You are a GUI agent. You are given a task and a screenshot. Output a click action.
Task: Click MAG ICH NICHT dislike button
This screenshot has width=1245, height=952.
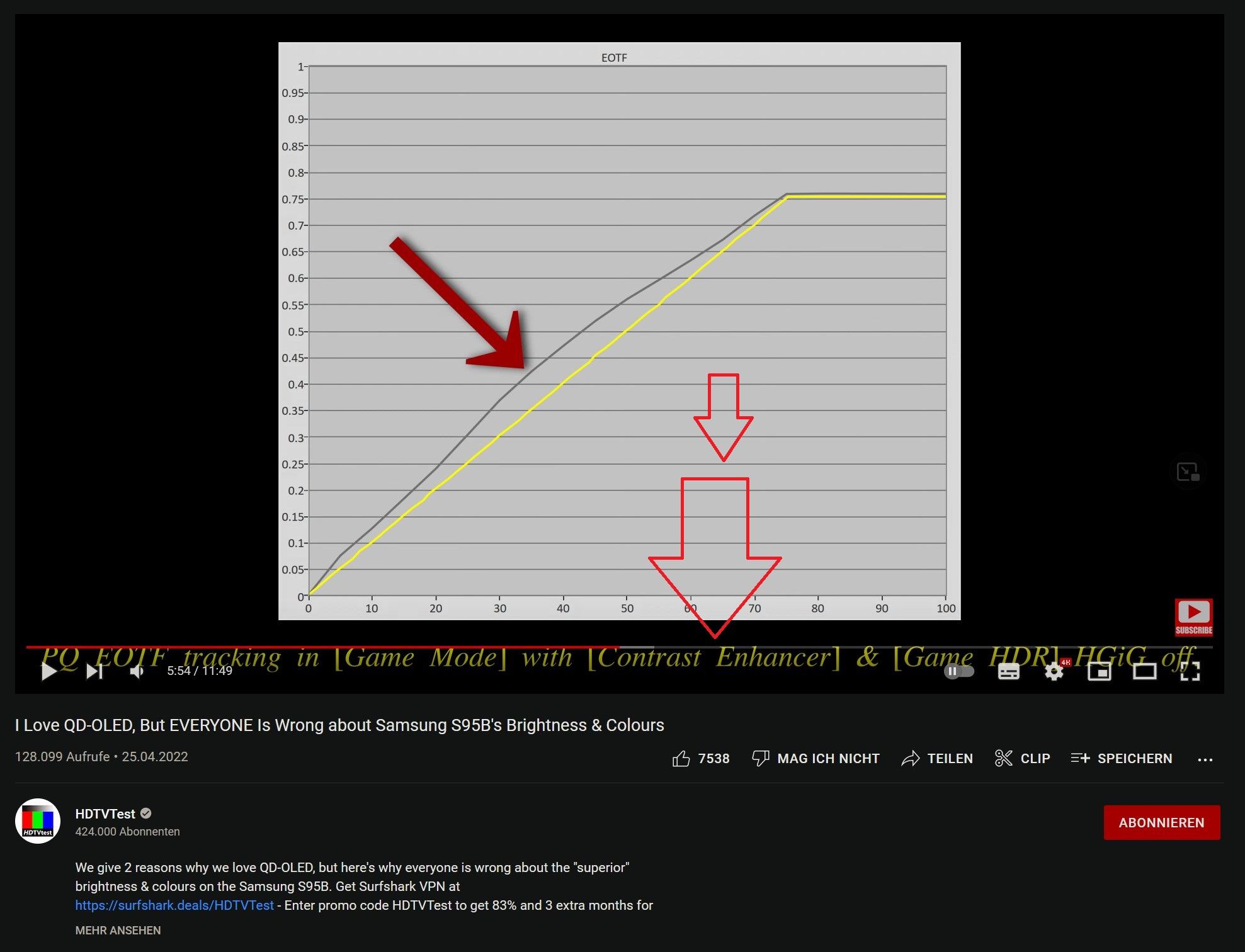click(816, 758)
